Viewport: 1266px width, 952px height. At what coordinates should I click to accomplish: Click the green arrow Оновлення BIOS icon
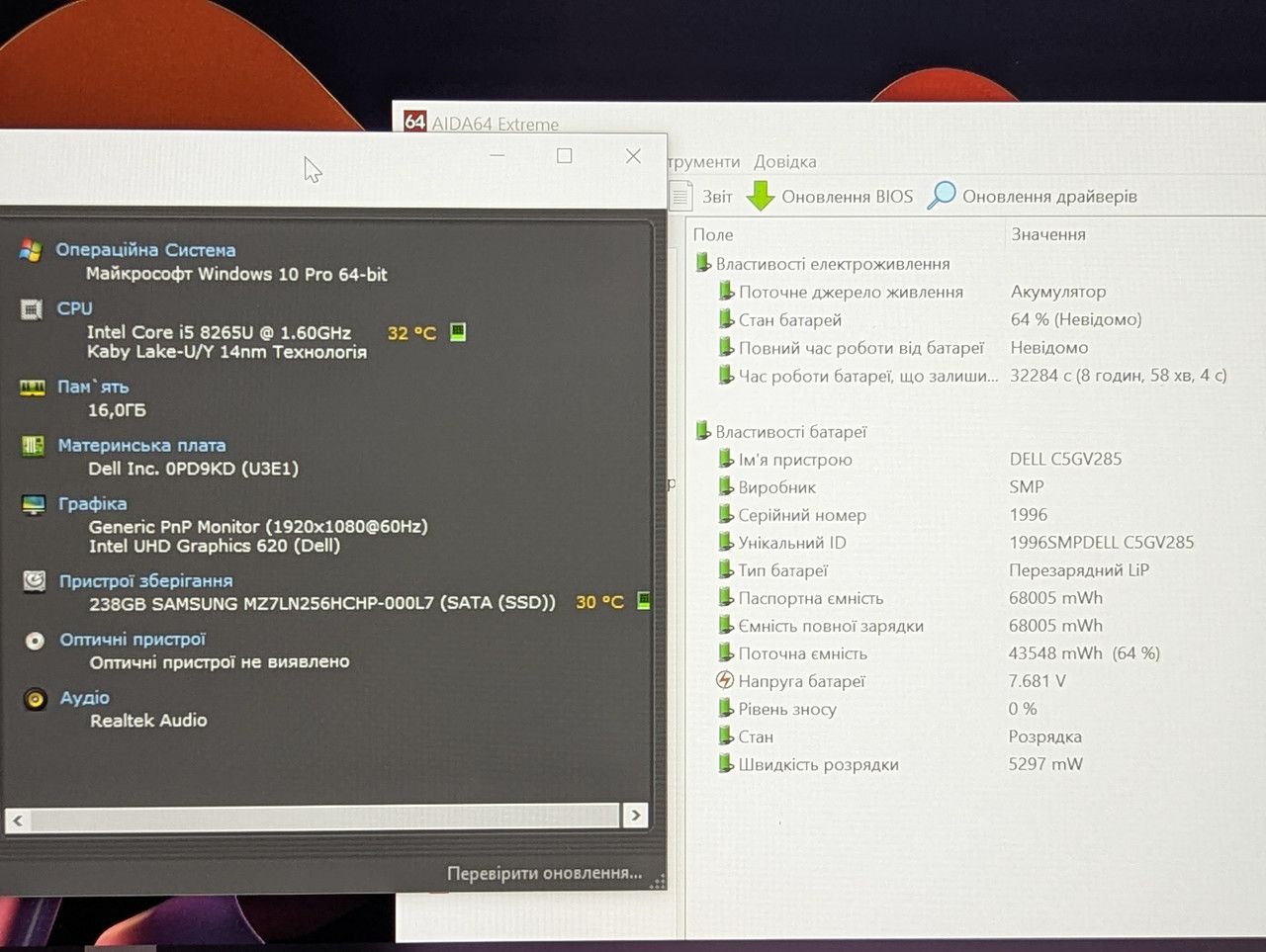760,196
